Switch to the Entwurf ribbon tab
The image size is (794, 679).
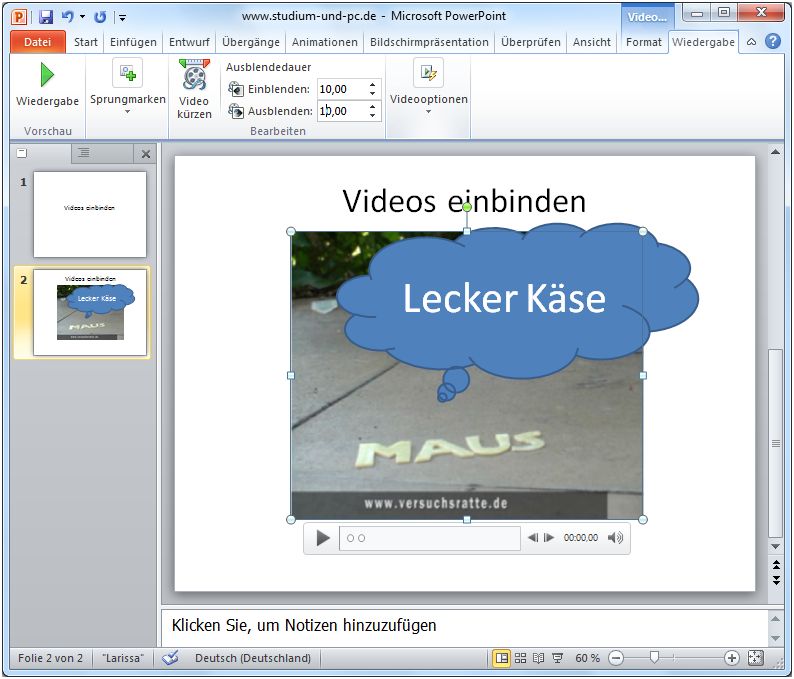[189, 42]
